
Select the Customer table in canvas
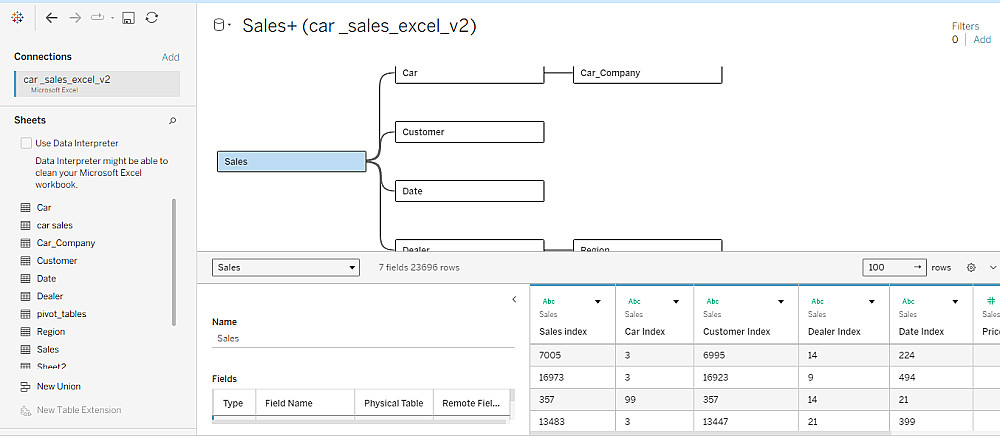469,132
